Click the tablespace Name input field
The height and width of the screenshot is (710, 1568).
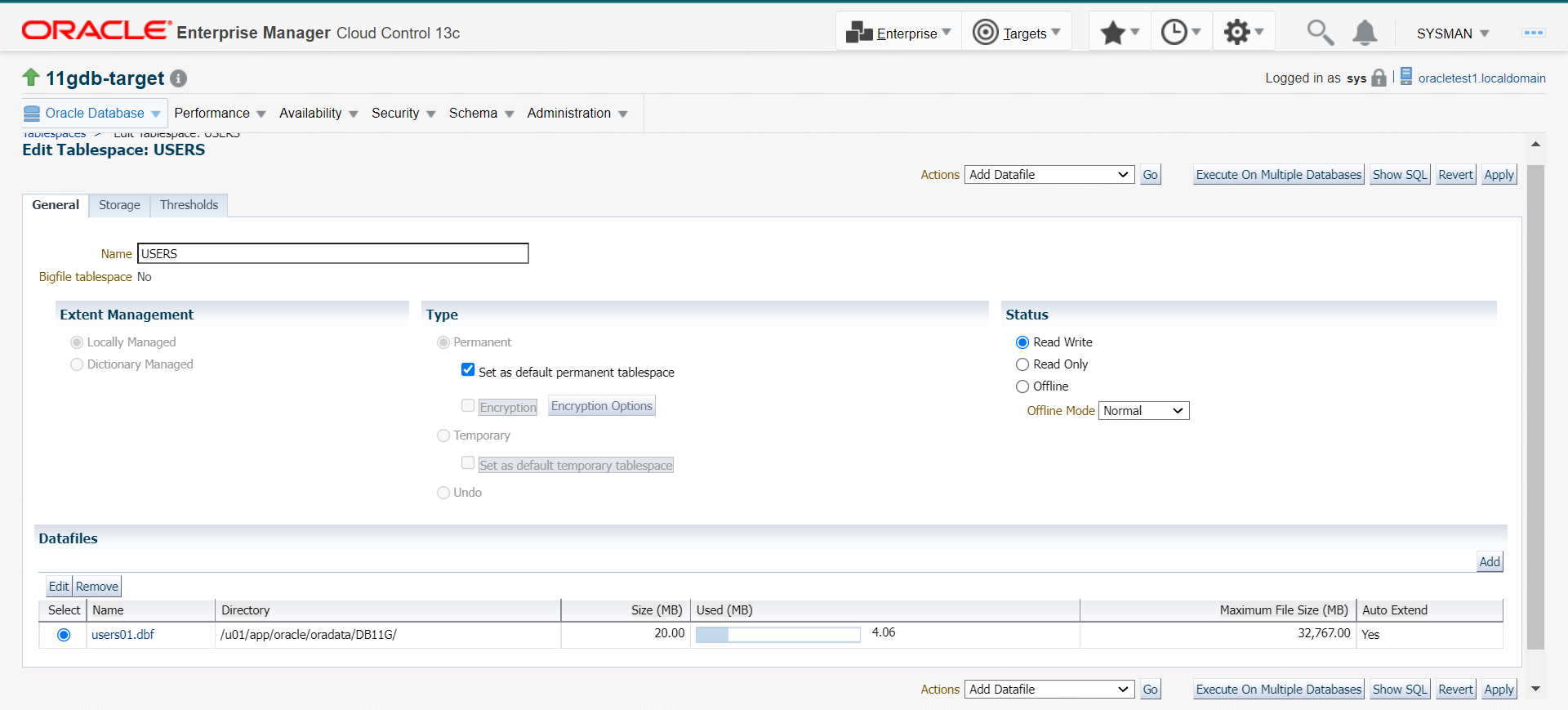point(332,253)
